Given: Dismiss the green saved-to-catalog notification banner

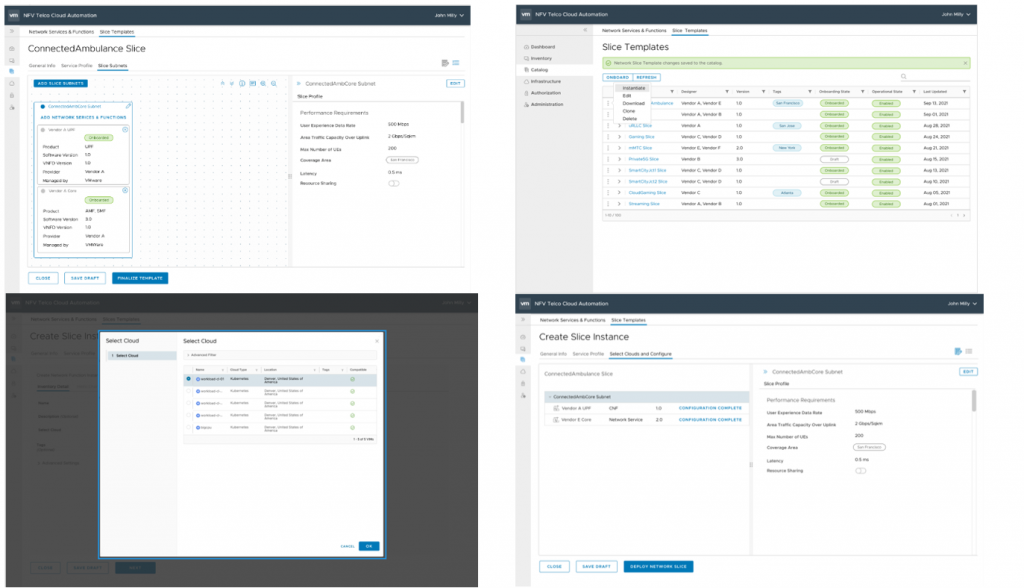Looking at the screenshot, I should (x=965, y=63).
